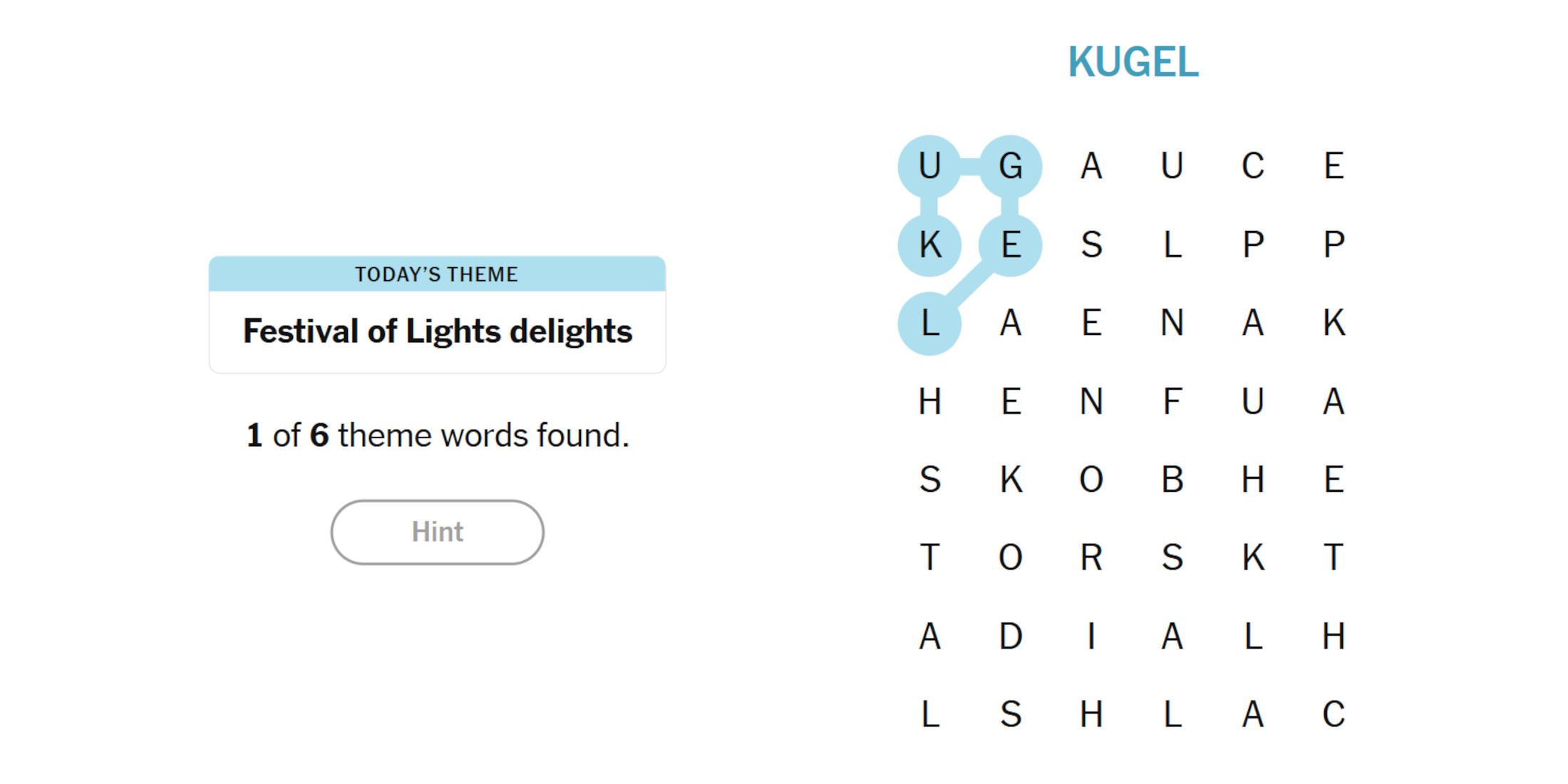1568x784 pixels.
Task: Select the O between K and B
Action: (1091, 480)
